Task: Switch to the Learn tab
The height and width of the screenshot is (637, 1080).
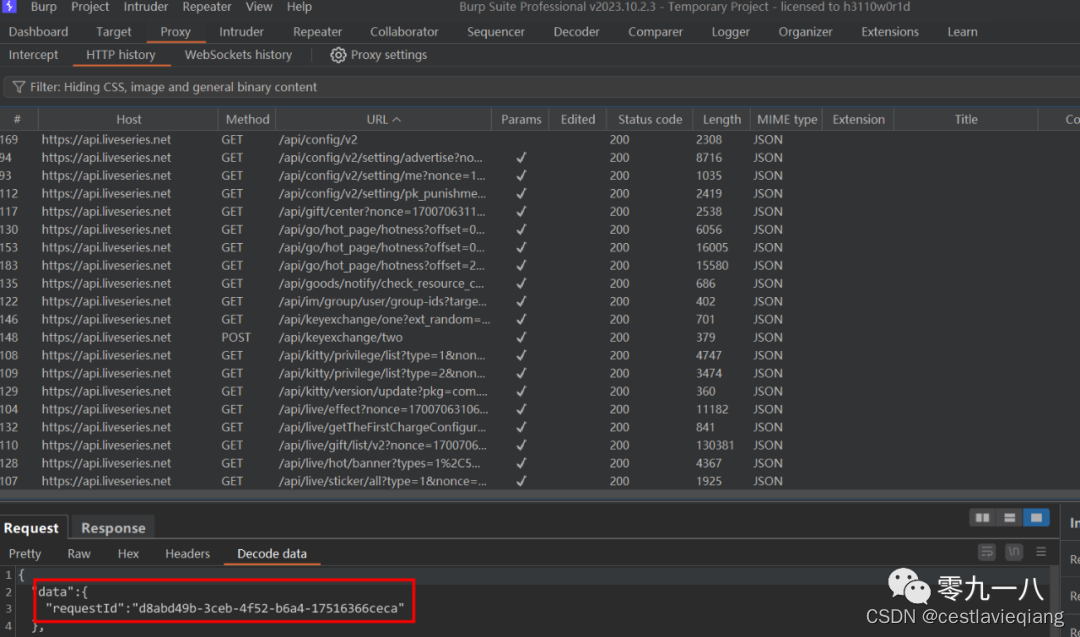Action: (962, 32)
